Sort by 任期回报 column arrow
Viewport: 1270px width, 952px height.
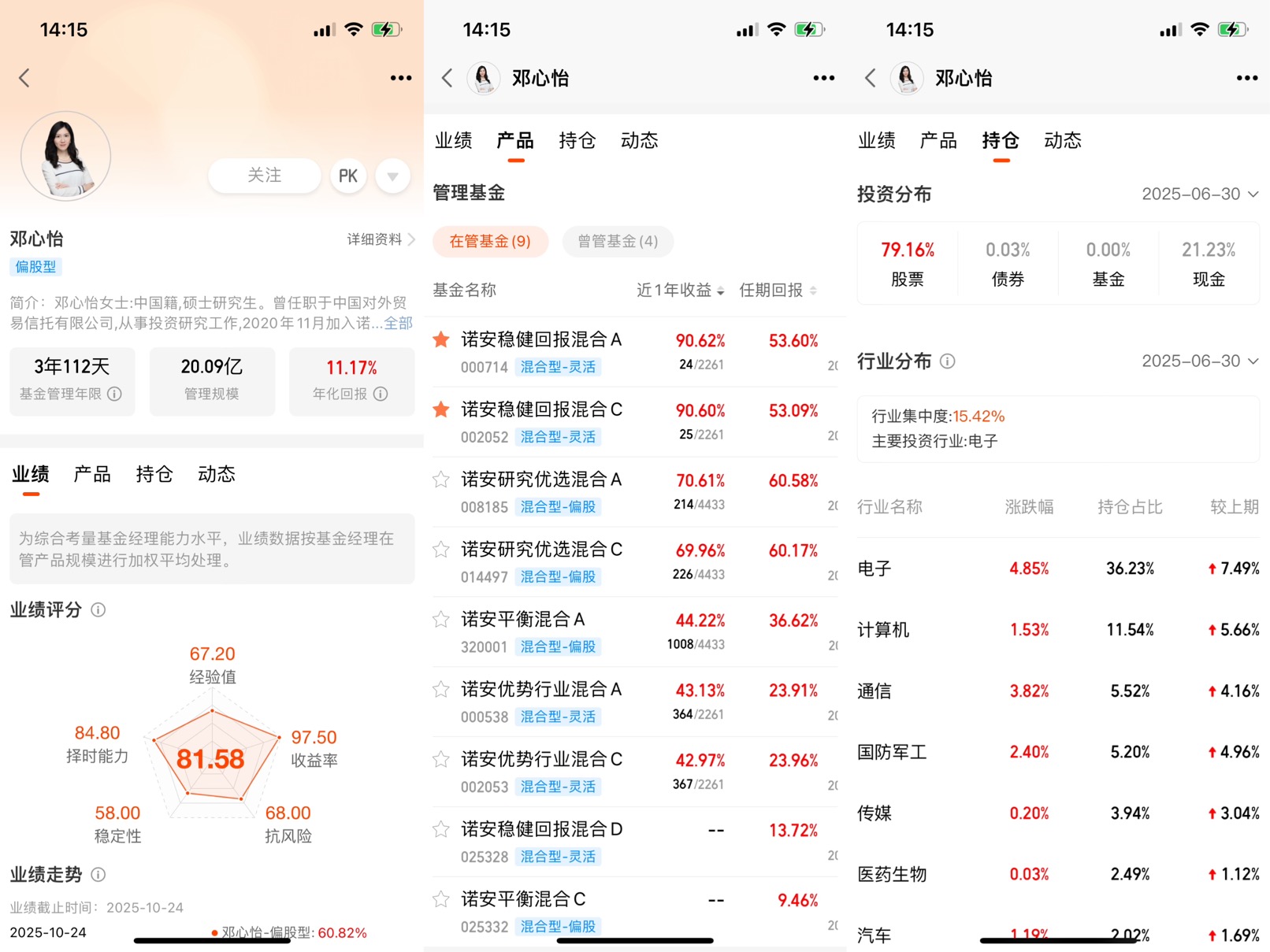coord(813,291)
